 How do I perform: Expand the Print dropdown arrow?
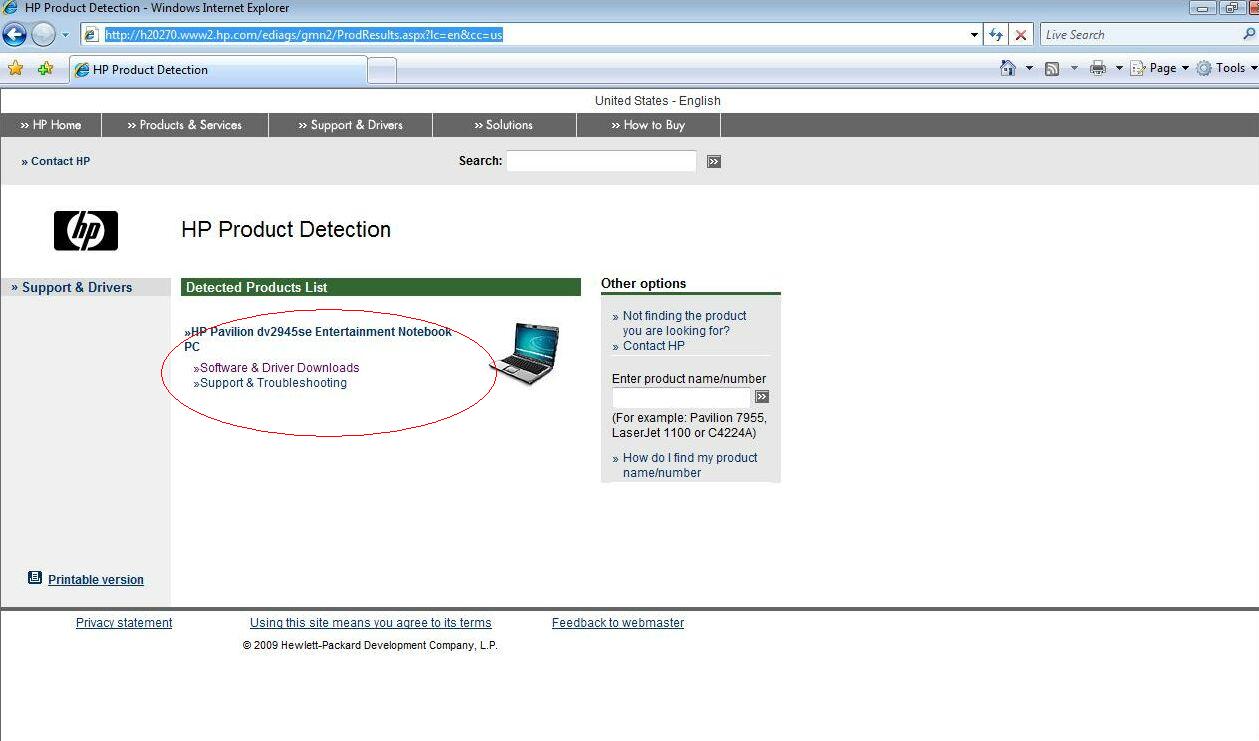tap(1119, 68)
